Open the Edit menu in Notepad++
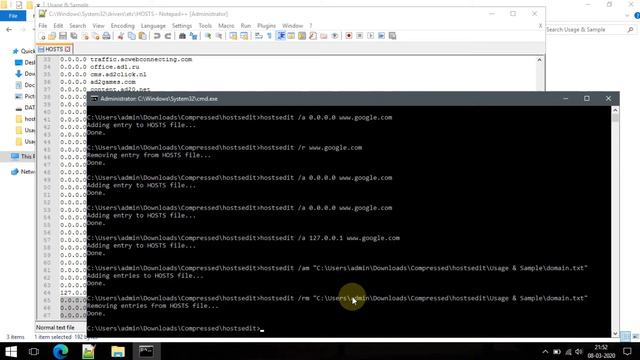Image resolution: width=640 pixels, height=360 pixels. click(58, 26)
